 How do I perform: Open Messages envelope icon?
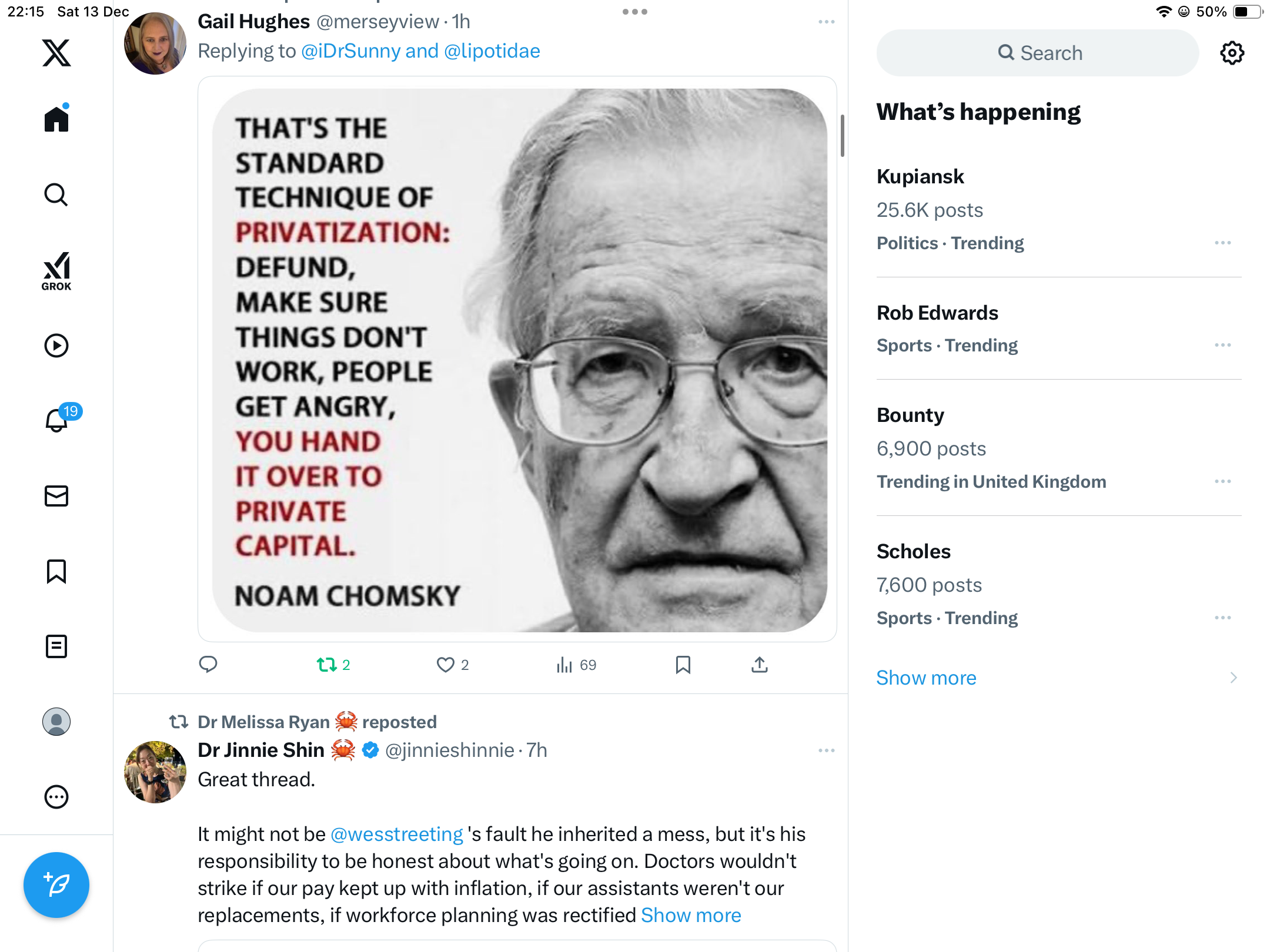pyautogui.click(x=56, y=496)
